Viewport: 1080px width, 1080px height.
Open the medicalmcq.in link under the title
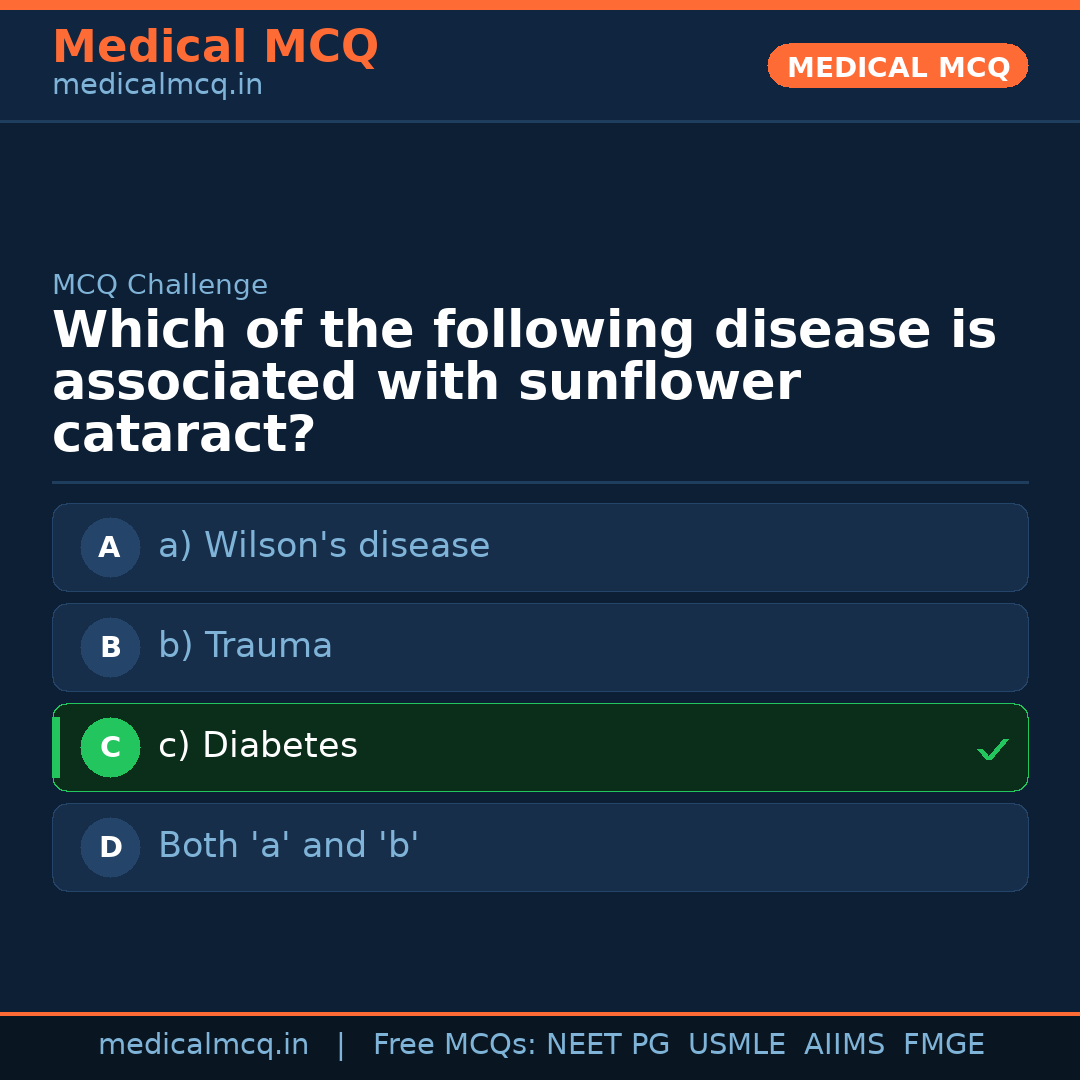click(x=157, y=85)
